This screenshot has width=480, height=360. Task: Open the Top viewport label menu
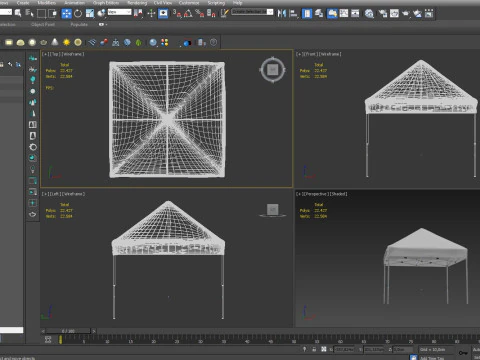(55, 54)
